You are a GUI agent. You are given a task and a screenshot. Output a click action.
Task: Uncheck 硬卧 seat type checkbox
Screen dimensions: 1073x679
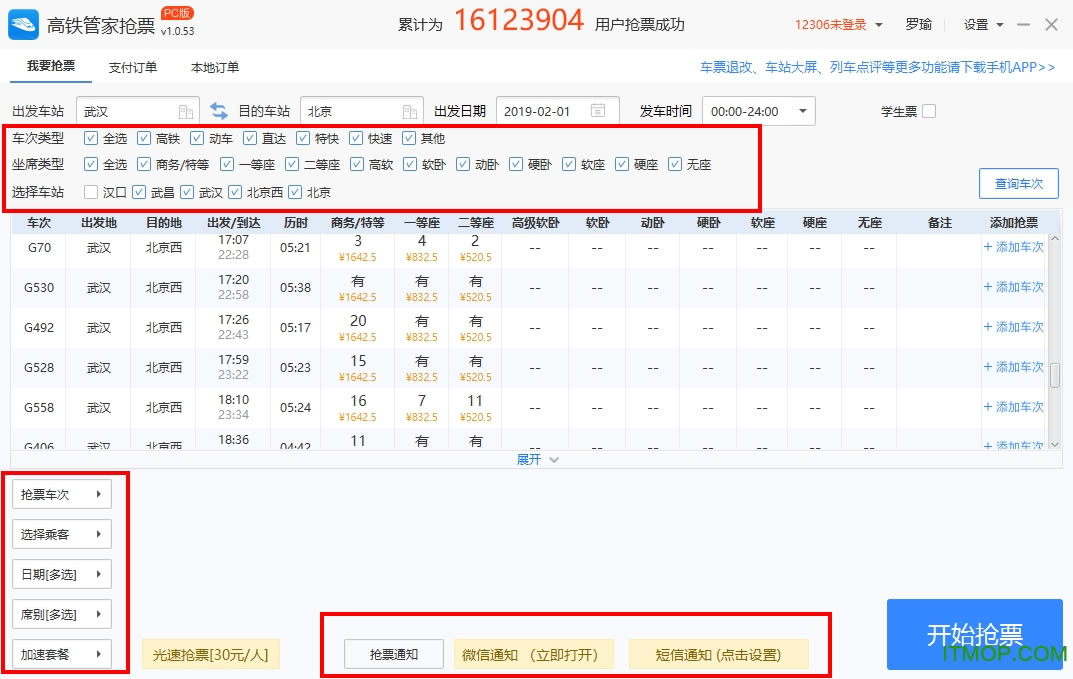(516, 164)
